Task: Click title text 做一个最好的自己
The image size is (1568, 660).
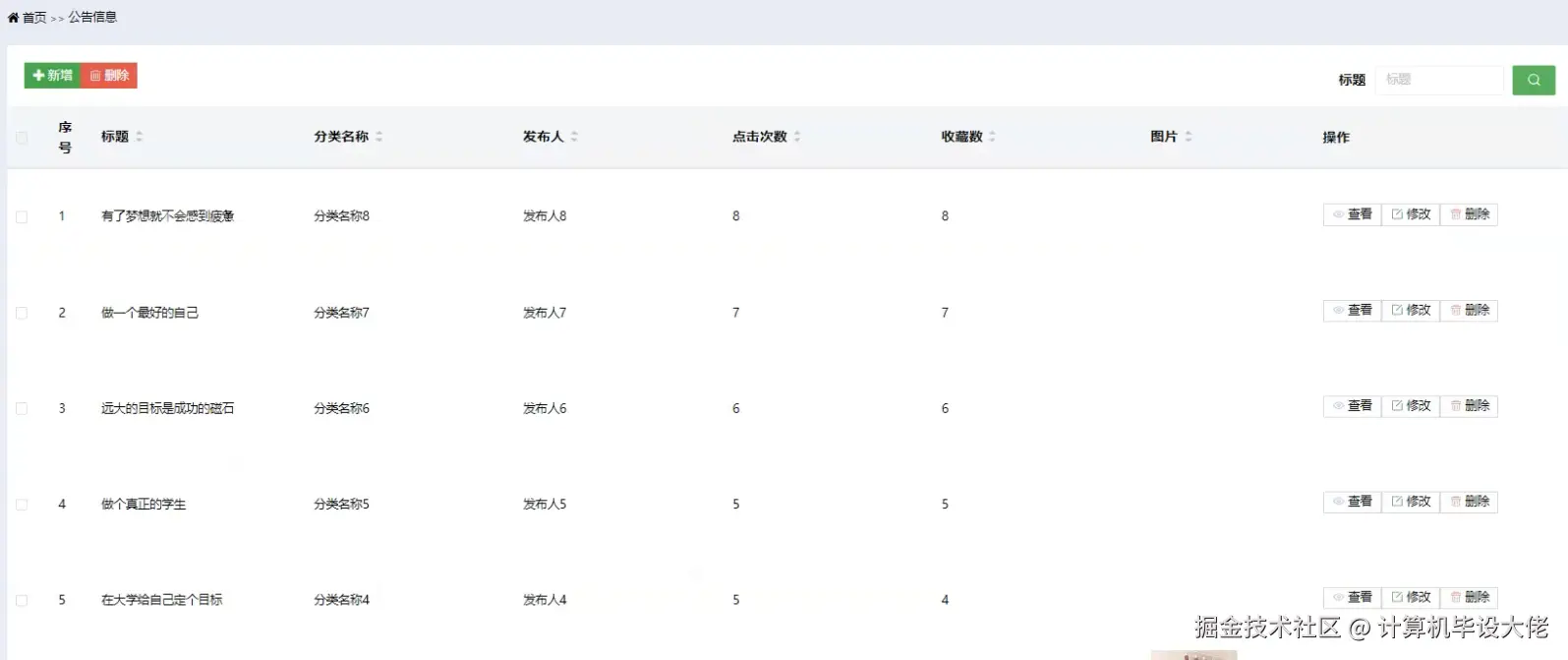Action: [149, 313]
